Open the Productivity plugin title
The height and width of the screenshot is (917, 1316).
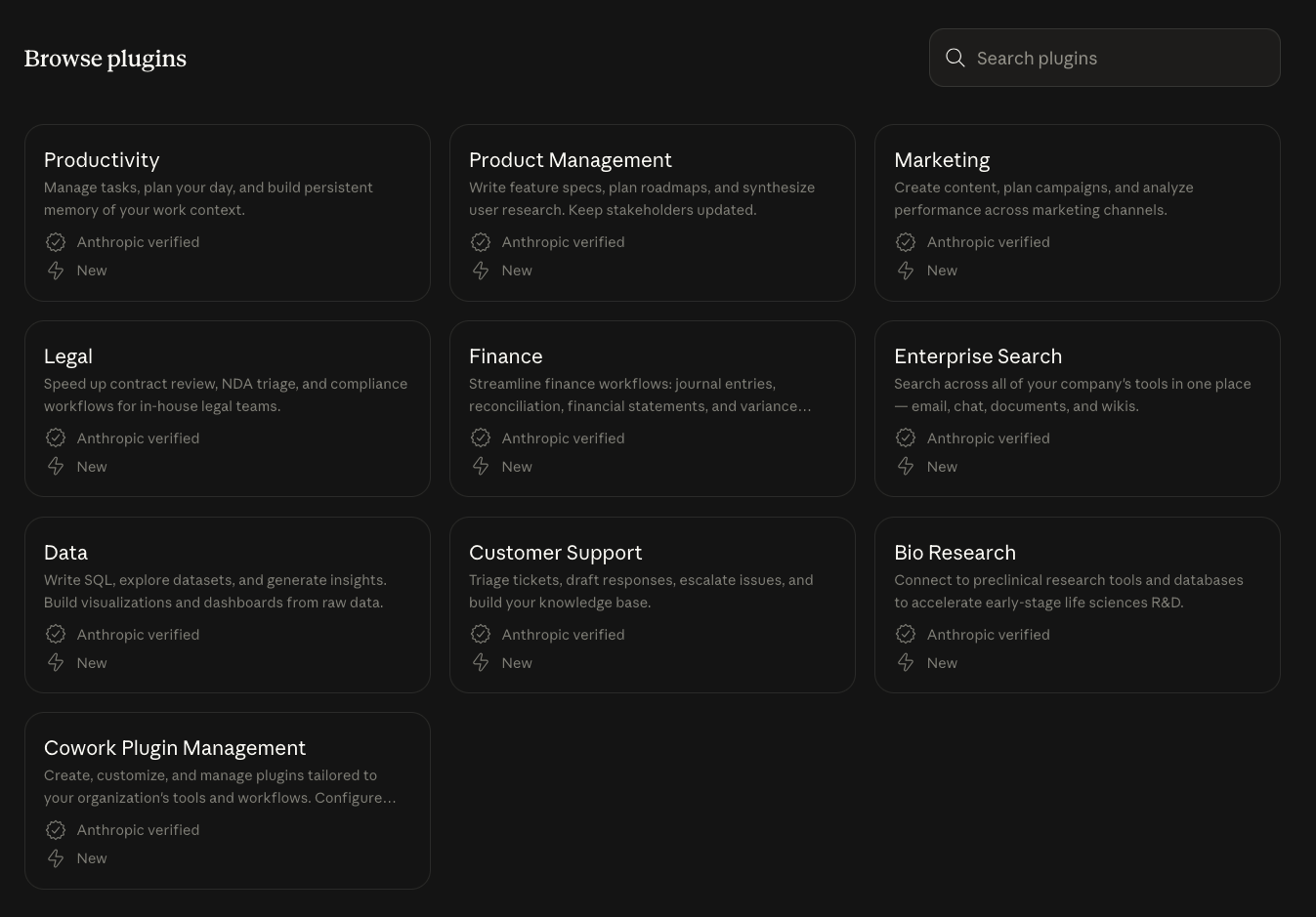102,160
